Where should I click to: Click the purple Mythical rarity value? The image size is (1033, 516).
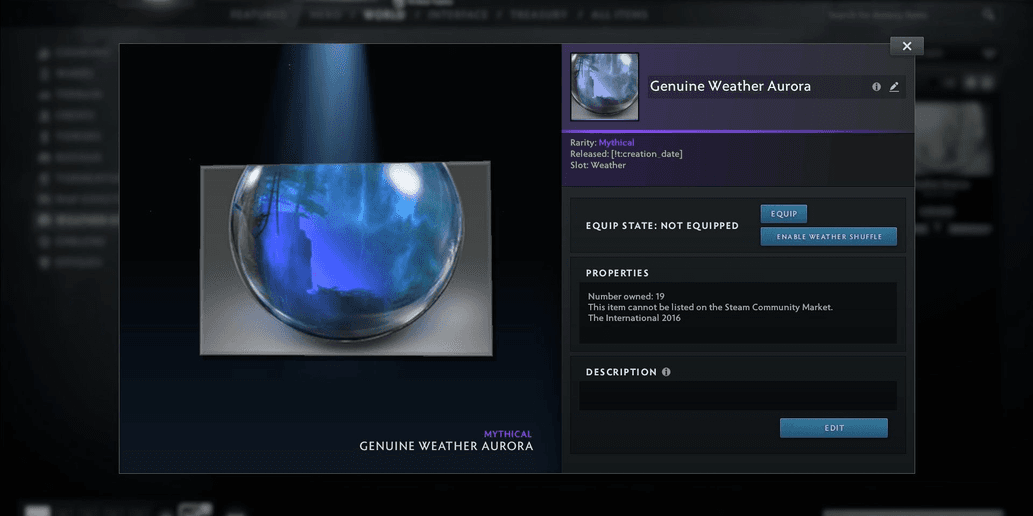click(617, 142)
